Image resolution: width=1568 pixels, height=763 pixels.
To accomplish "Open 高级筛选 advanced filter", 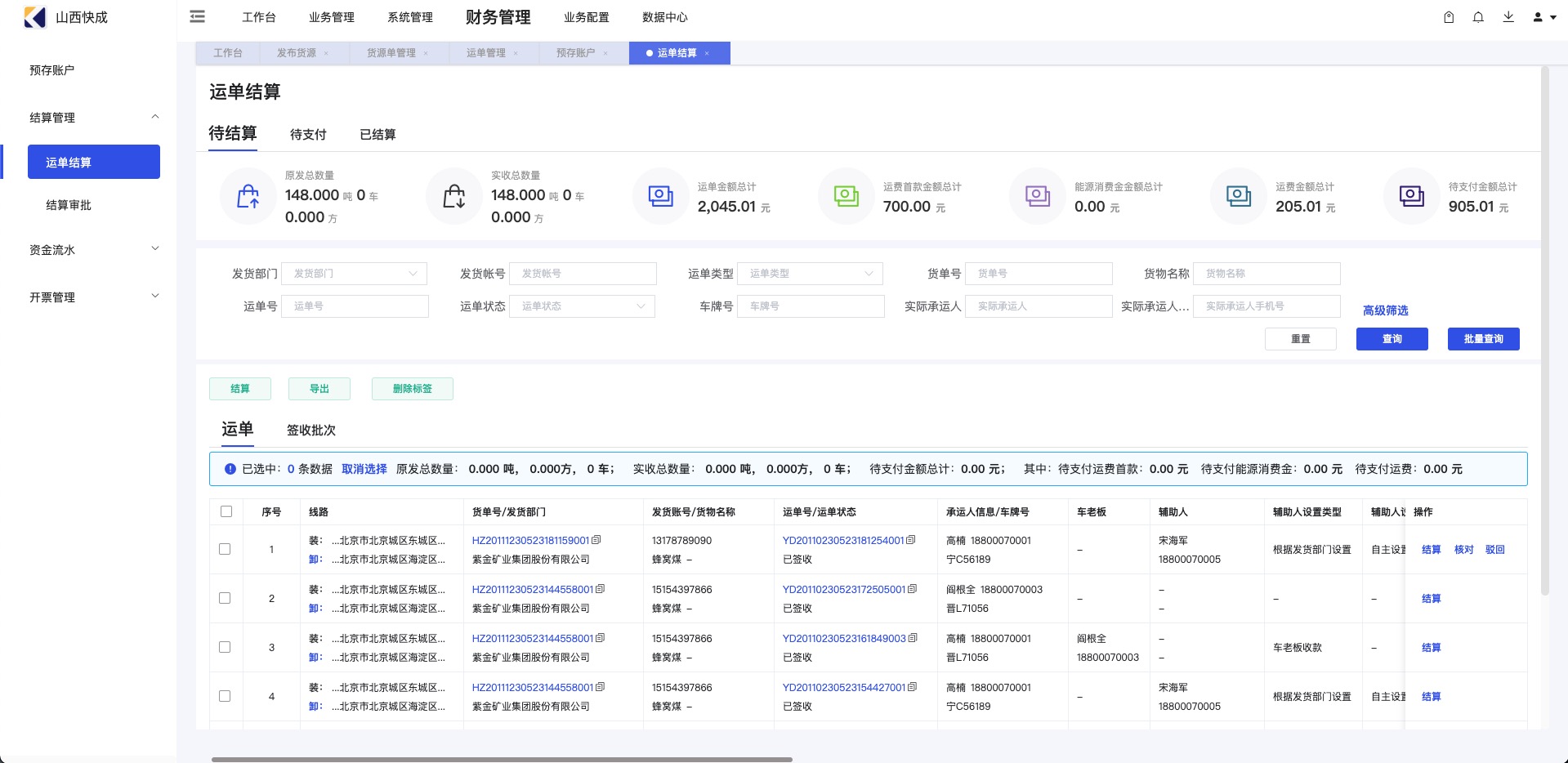I will click(x=1385, y=310).
